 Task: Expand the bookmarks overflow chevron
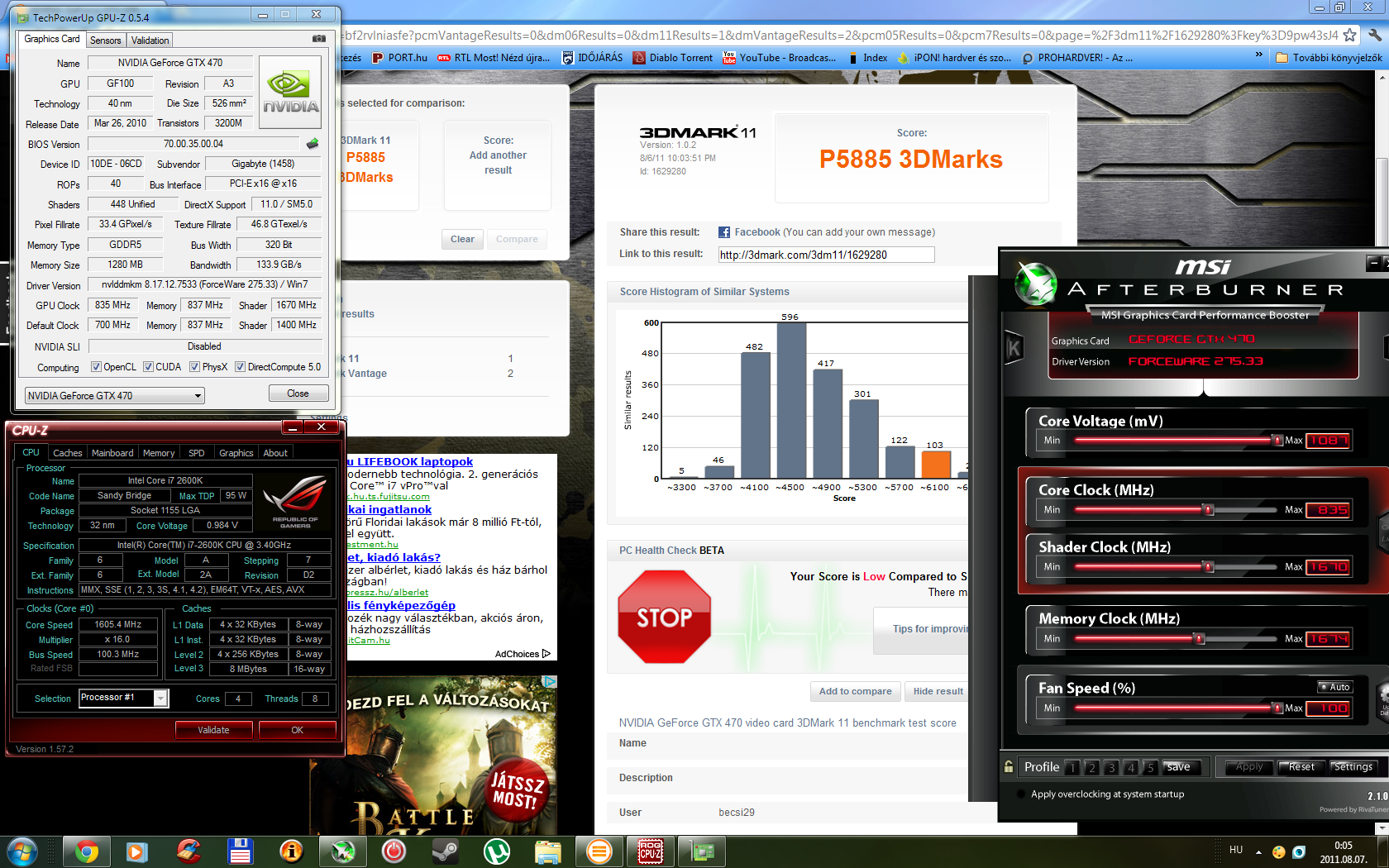coord(1258,55)
